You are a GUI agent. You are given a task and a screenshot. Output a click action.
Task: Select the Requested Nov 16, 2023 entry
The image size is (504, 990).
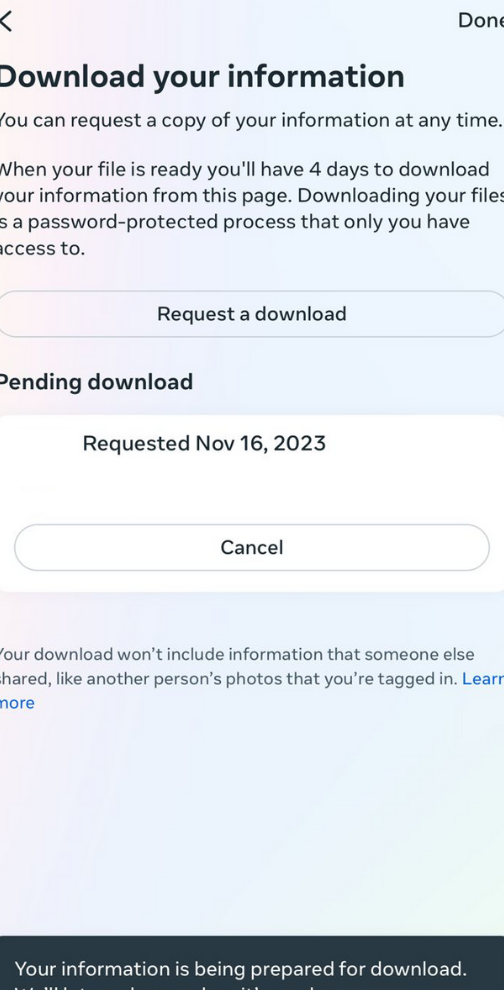click(x=204, y=443)
